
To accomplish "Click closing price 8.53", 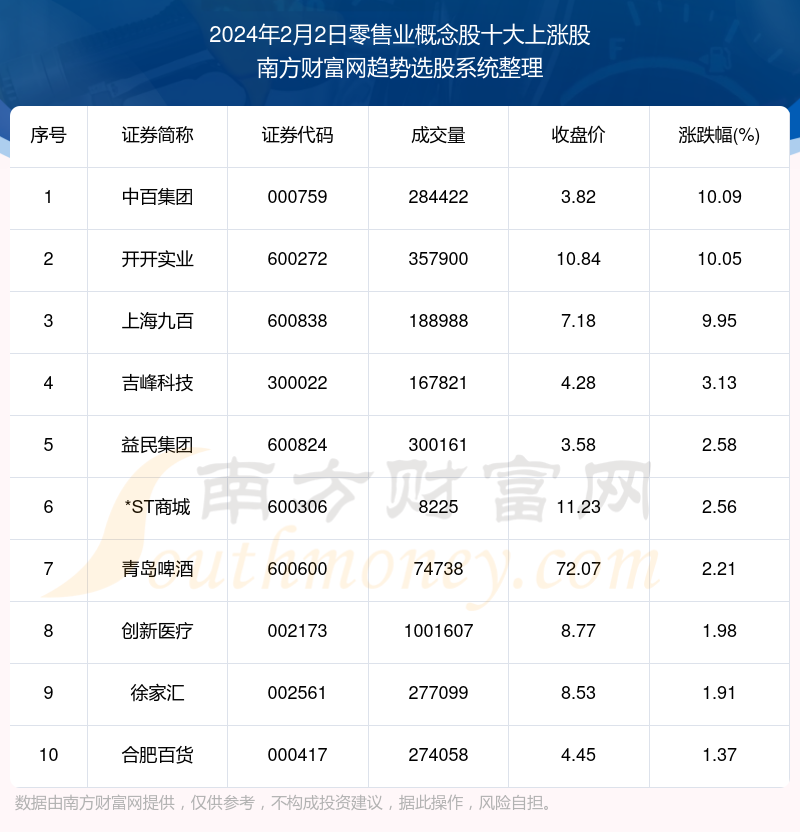I will [x=578, y=693].
